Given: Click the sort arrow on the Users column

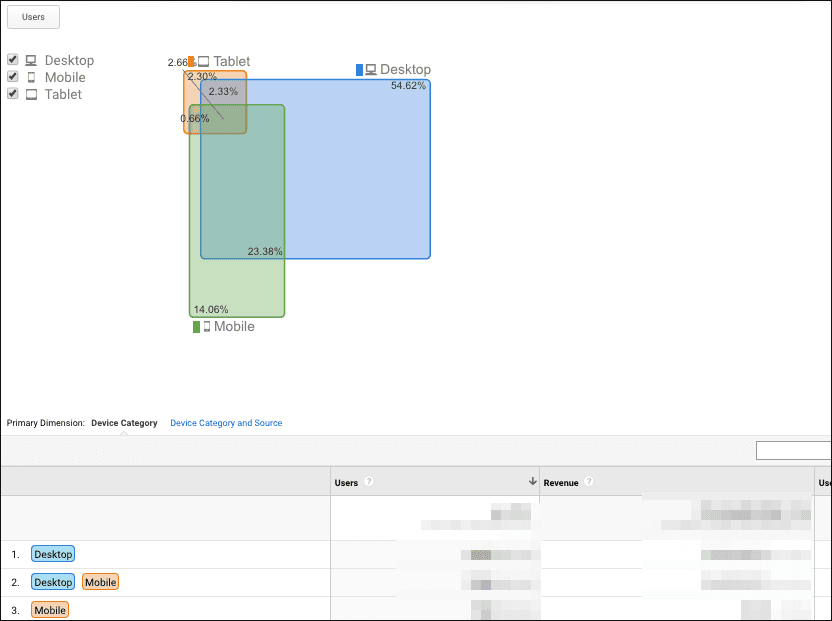Looking at the screenshot, I should (x=533, y=480).
